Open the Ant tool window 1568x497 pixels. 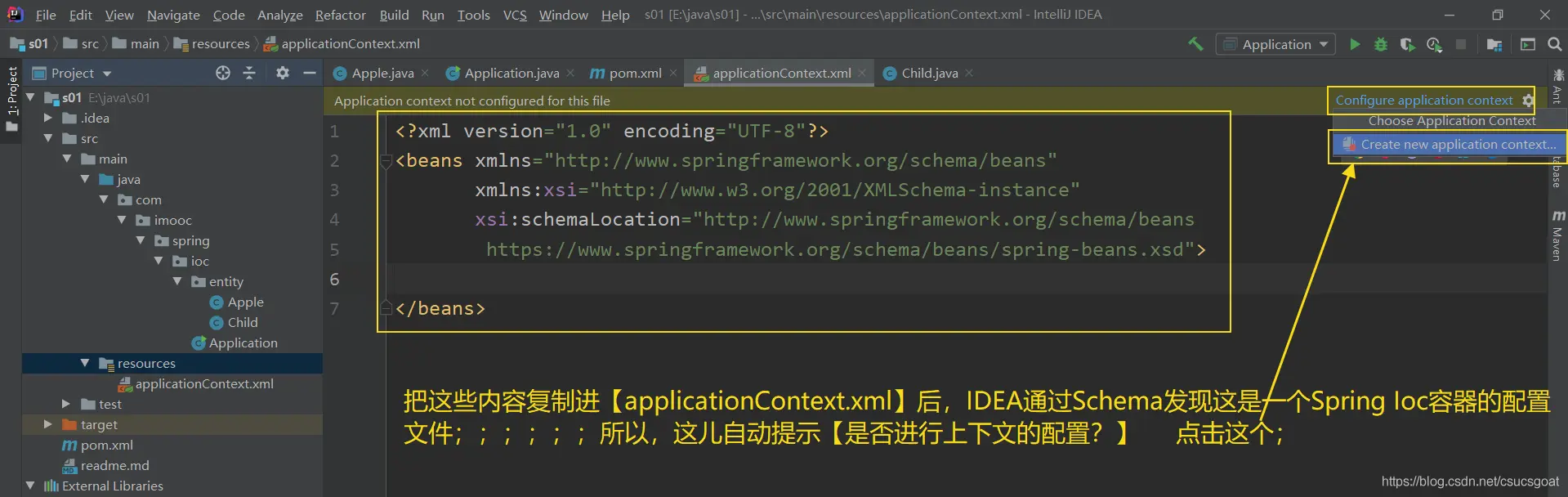coord(1558,88)
